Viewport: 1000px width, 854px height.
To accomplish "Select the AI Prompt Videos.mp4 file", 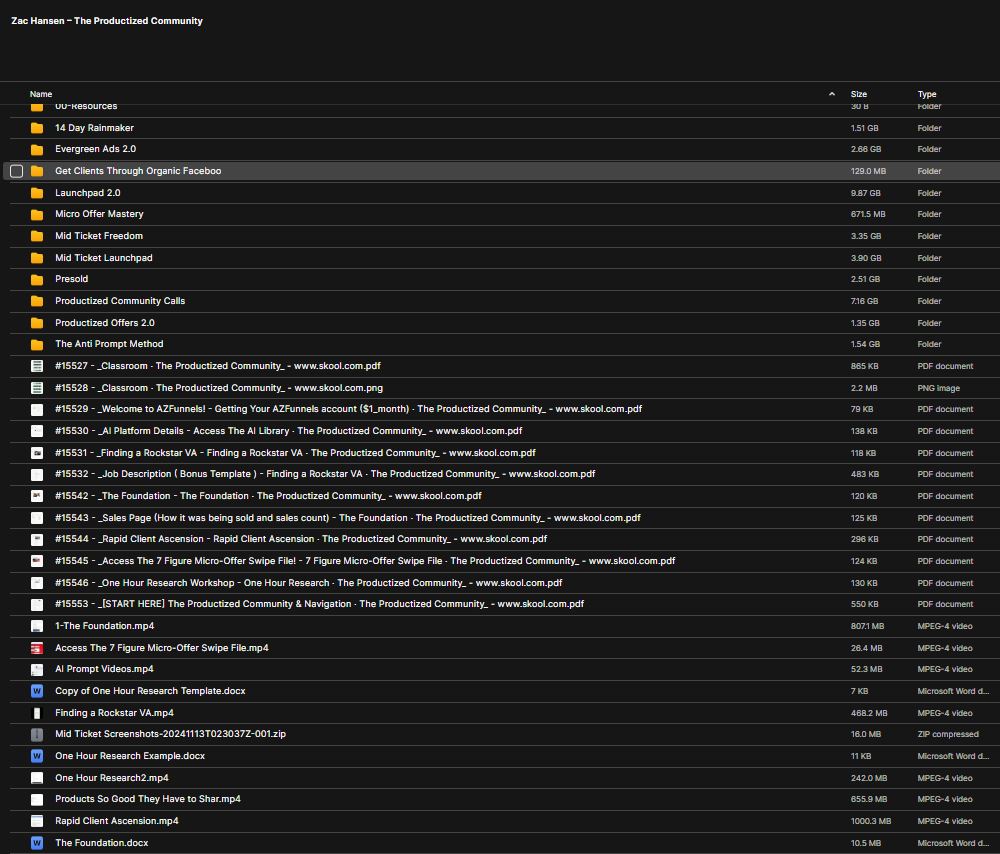I will tap(106, 668).
